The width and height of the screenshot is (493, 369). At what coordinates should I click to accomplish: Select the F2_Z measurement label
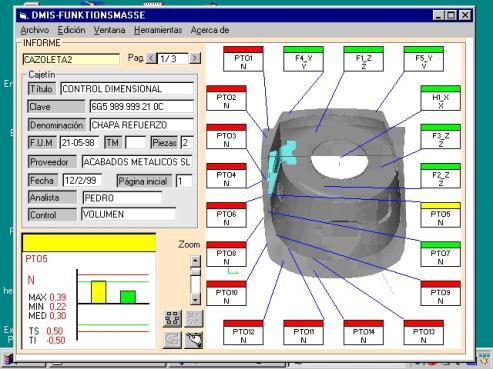point(440,176)
